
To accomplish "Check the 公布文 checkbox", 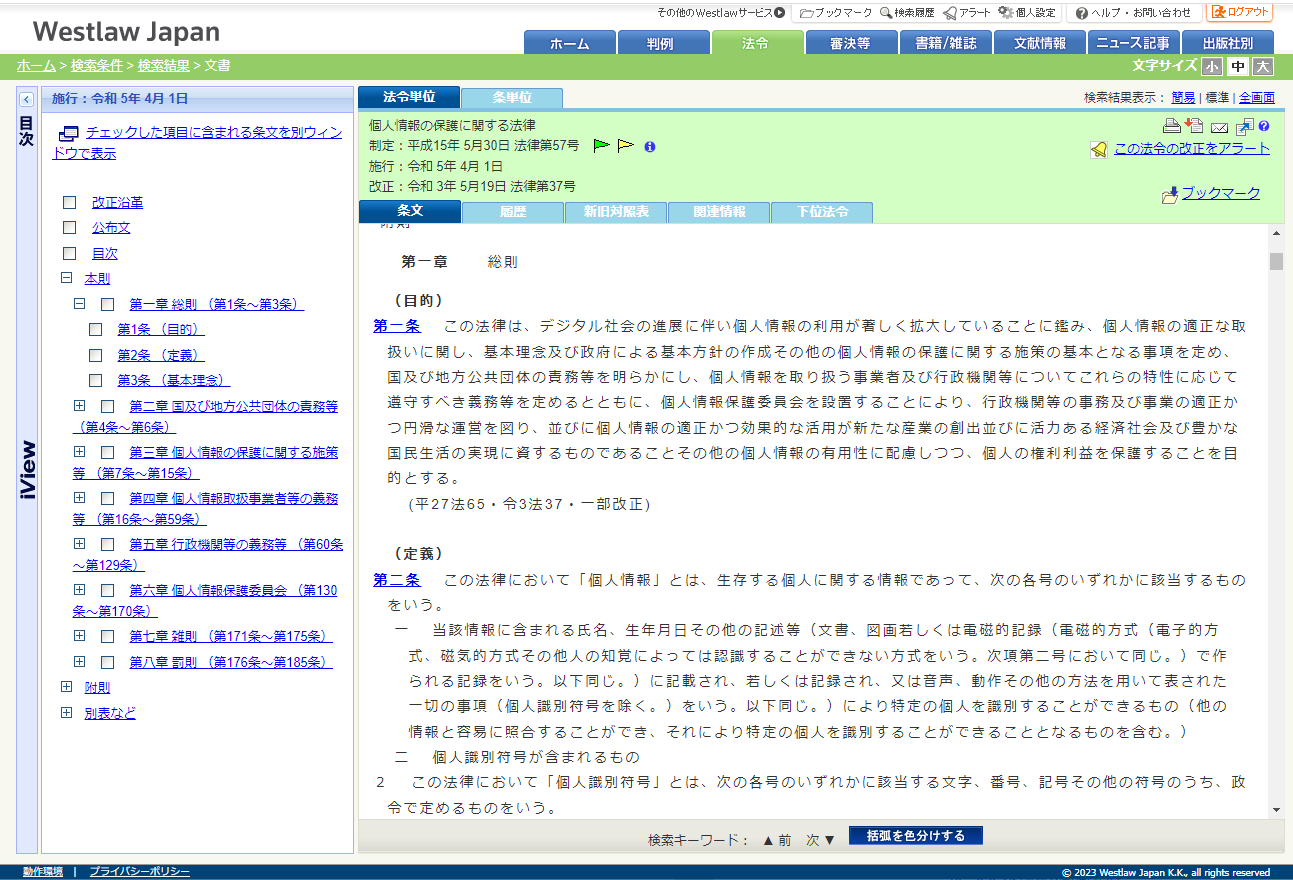I will (69, 228).
